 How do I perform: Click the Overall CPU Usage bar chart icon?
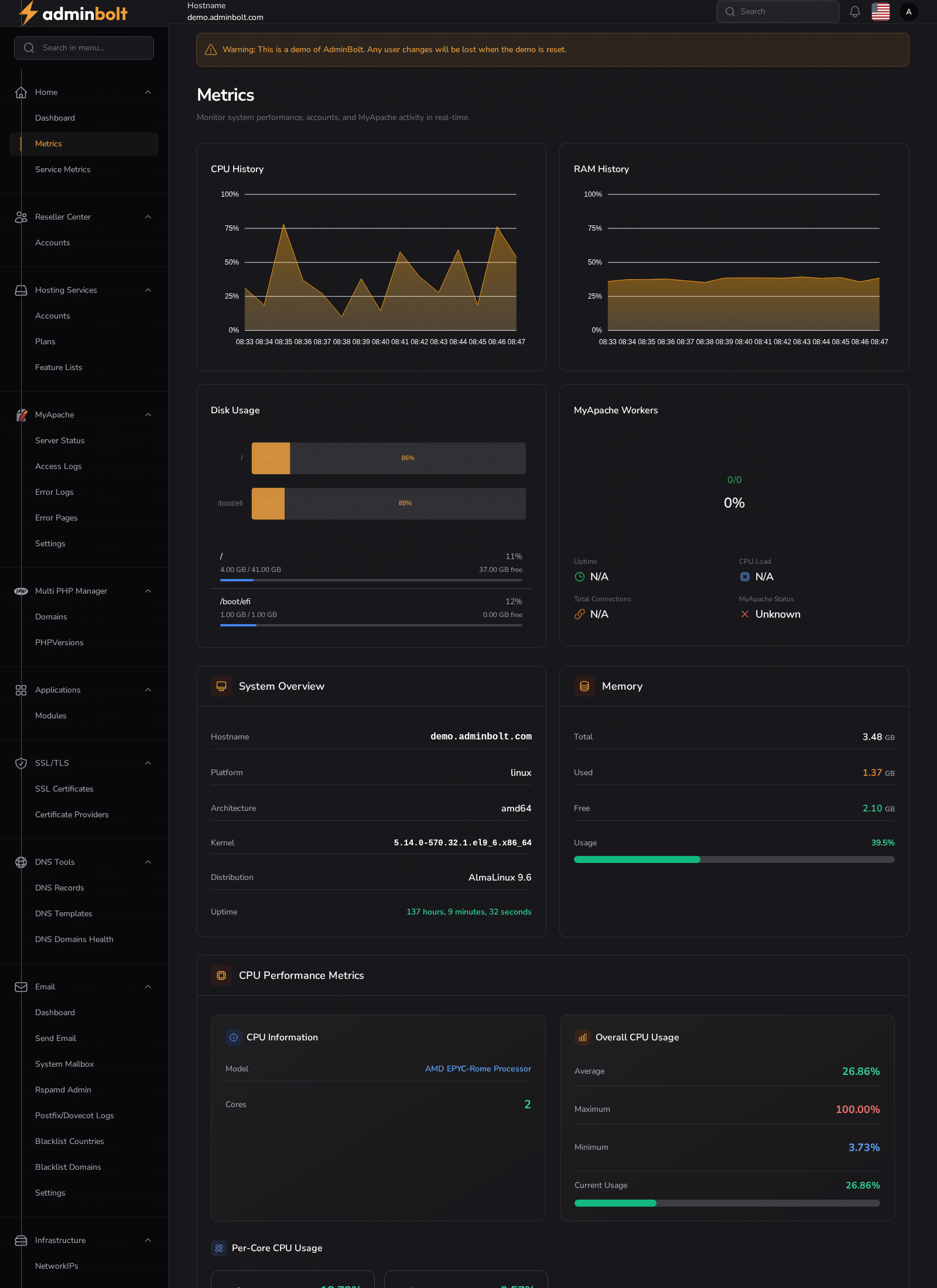[583, 1037]
